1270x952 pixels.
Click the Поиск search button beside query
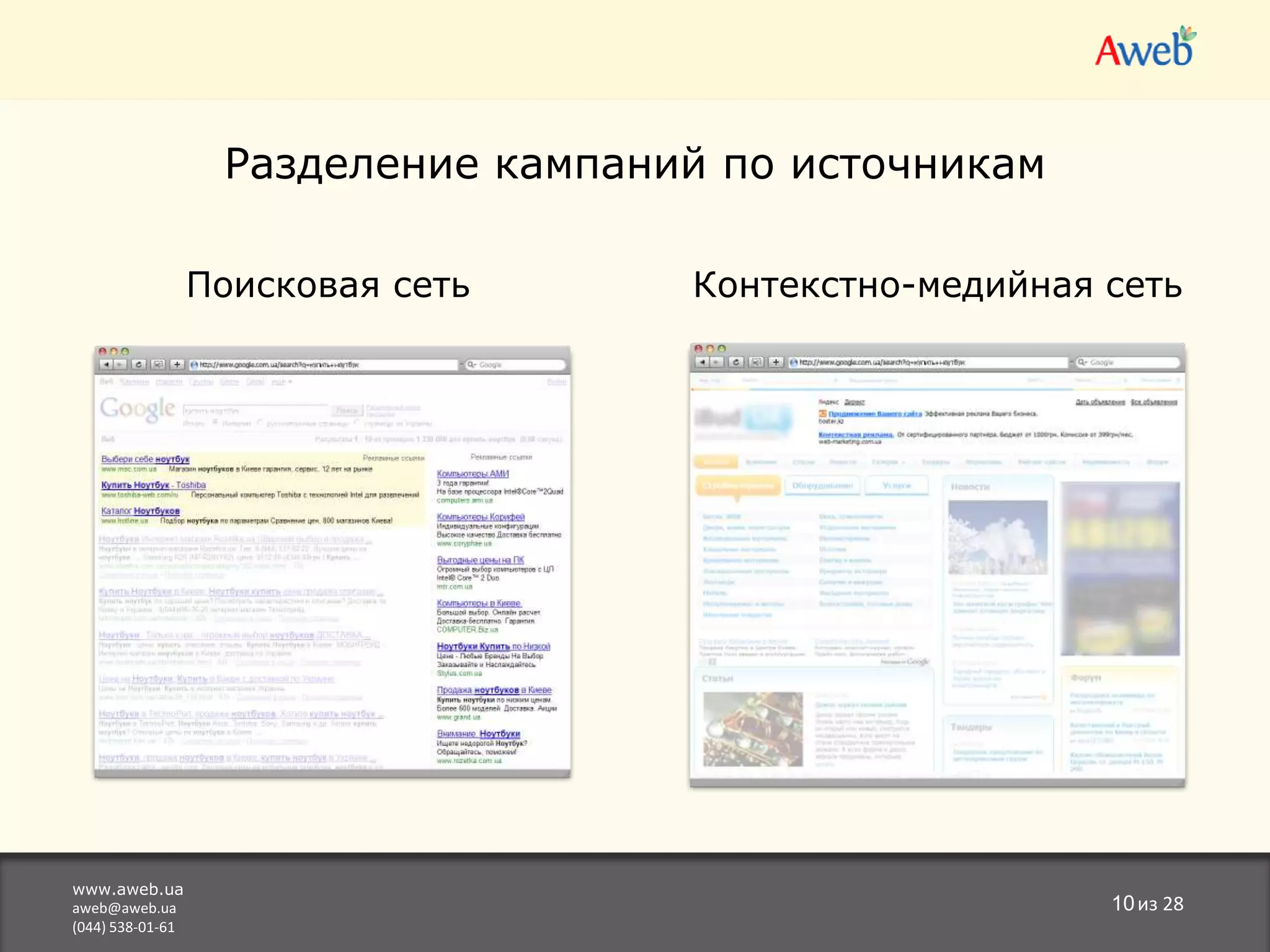pyautogui.click(x=347, y=410)
